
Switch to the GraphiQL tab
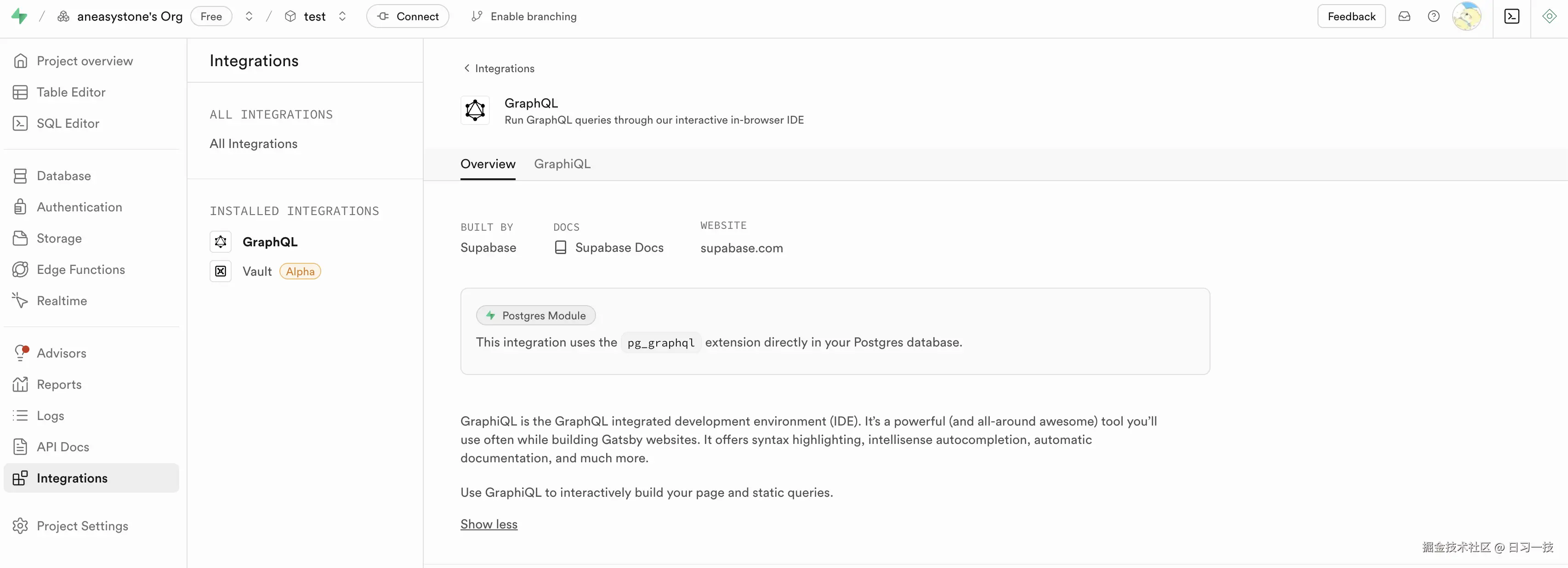[562, 163]
